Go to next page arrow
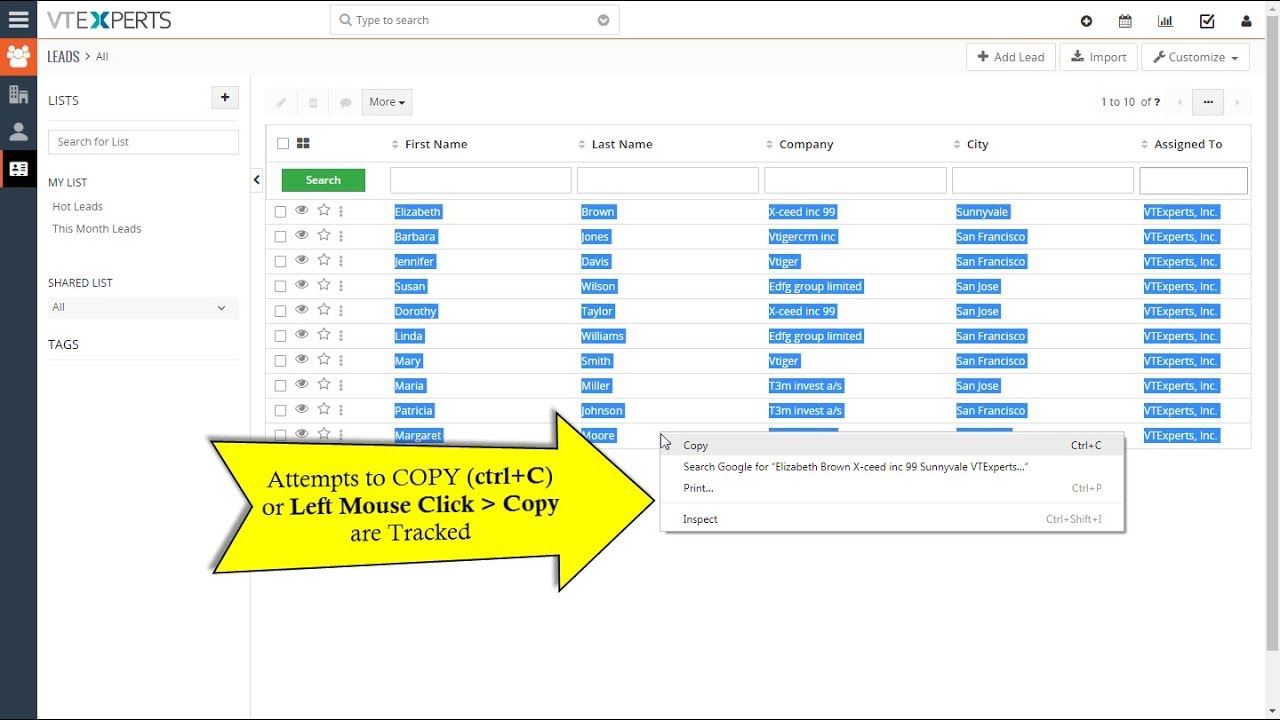This screenshot has height=720, width=1280. point(1237,102)
